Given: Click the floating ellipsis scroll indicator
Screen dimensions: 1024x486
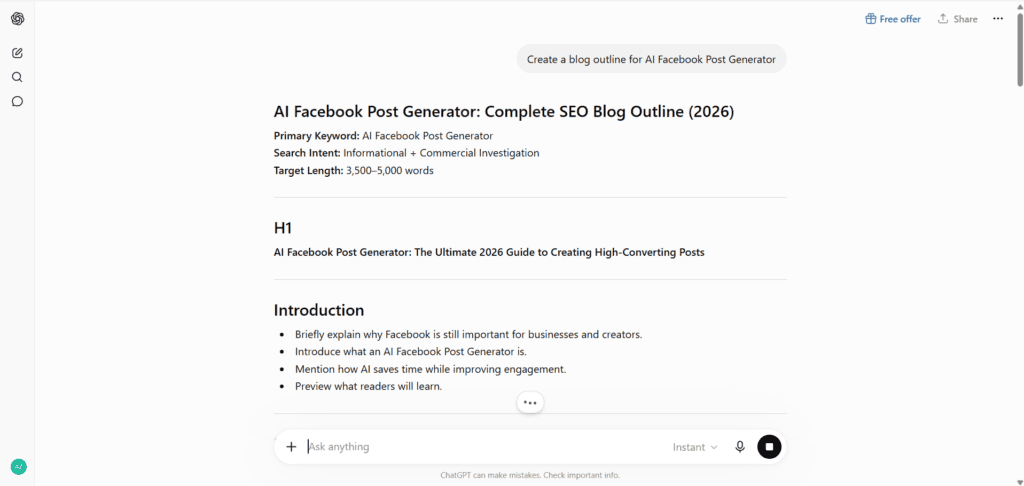Looking at the screenshot, I should click(530, 403).
